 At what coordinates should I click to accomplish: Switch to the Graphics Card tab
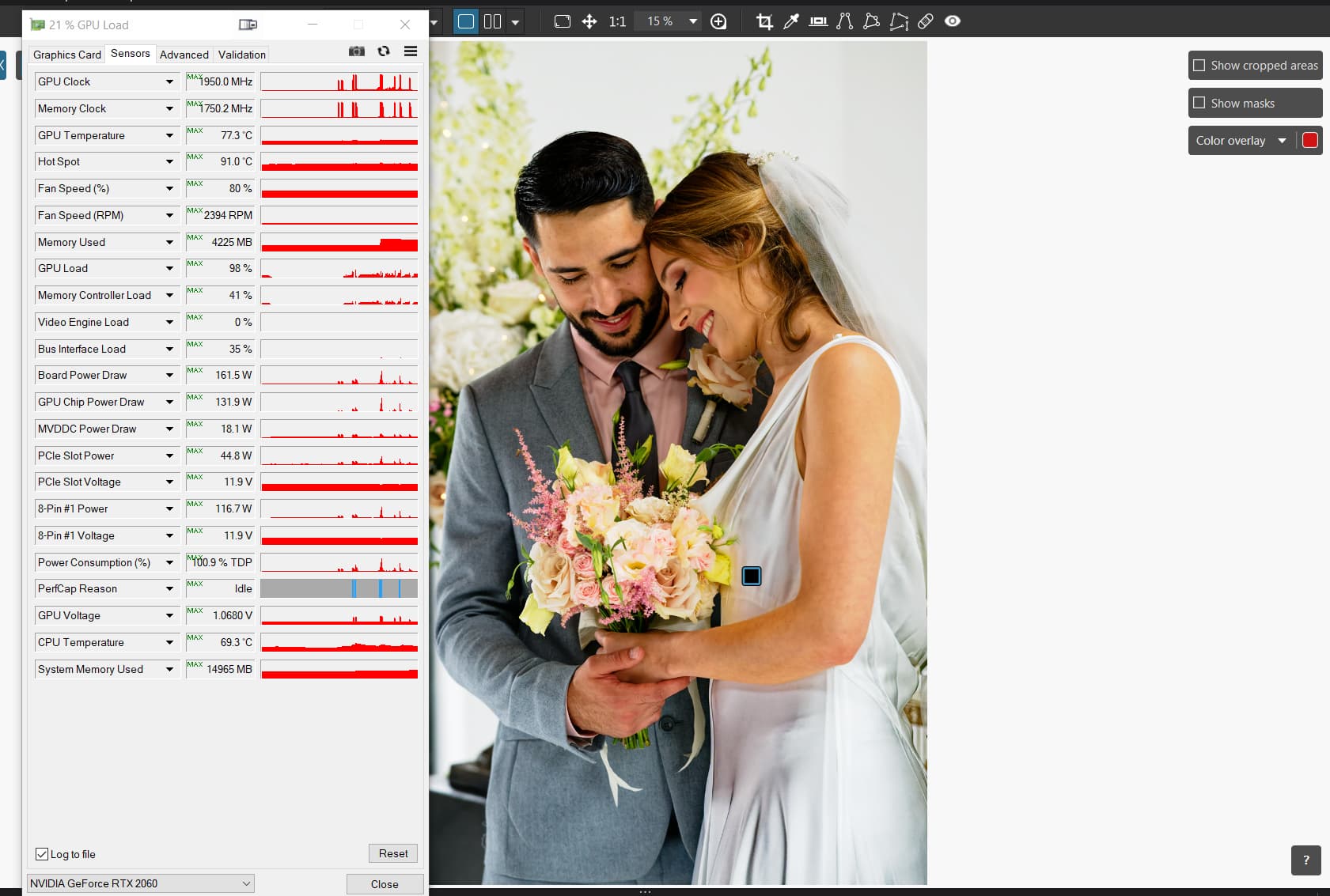click(67, 55)
